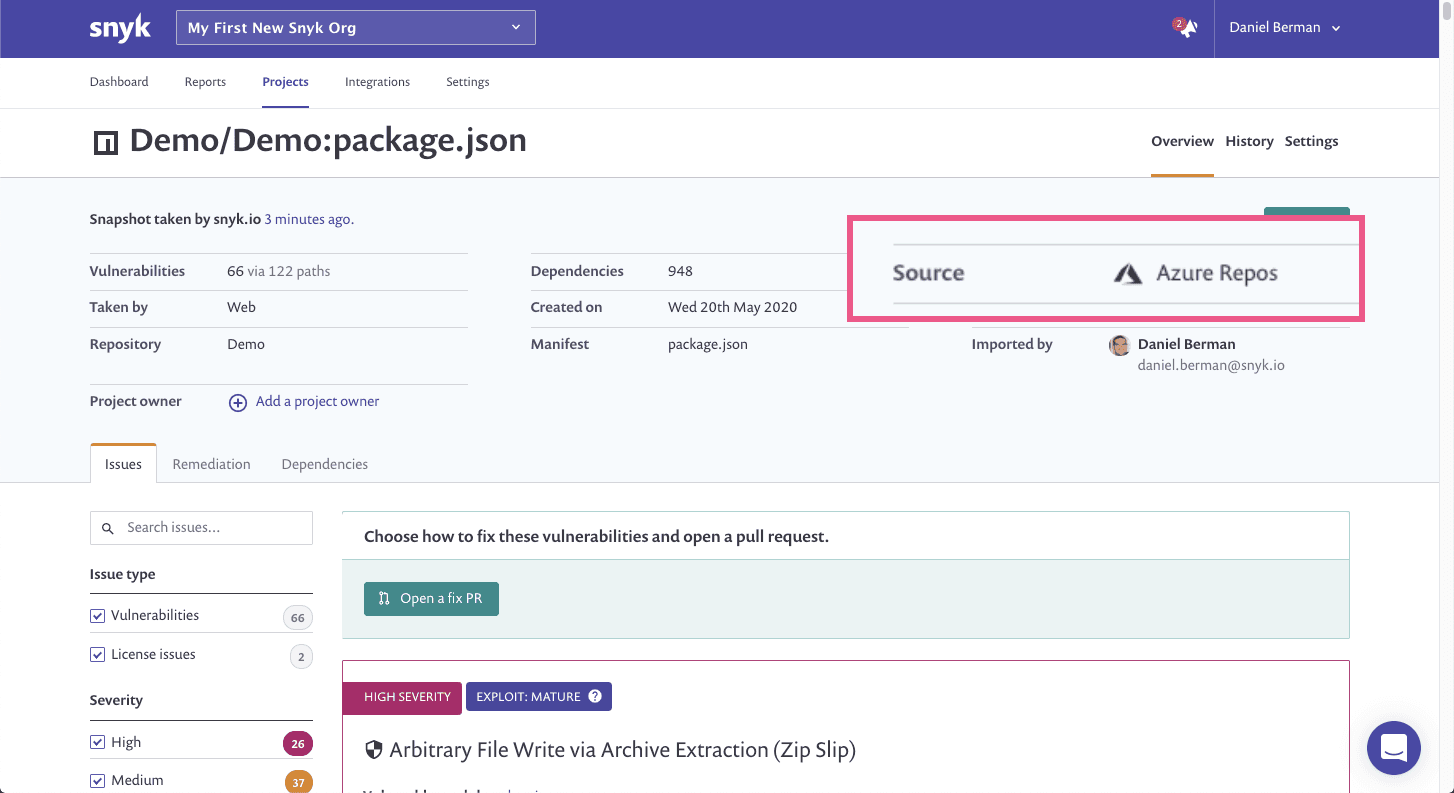
Task: Open the notifications megaphone icon
Action: click(1186, 28)
